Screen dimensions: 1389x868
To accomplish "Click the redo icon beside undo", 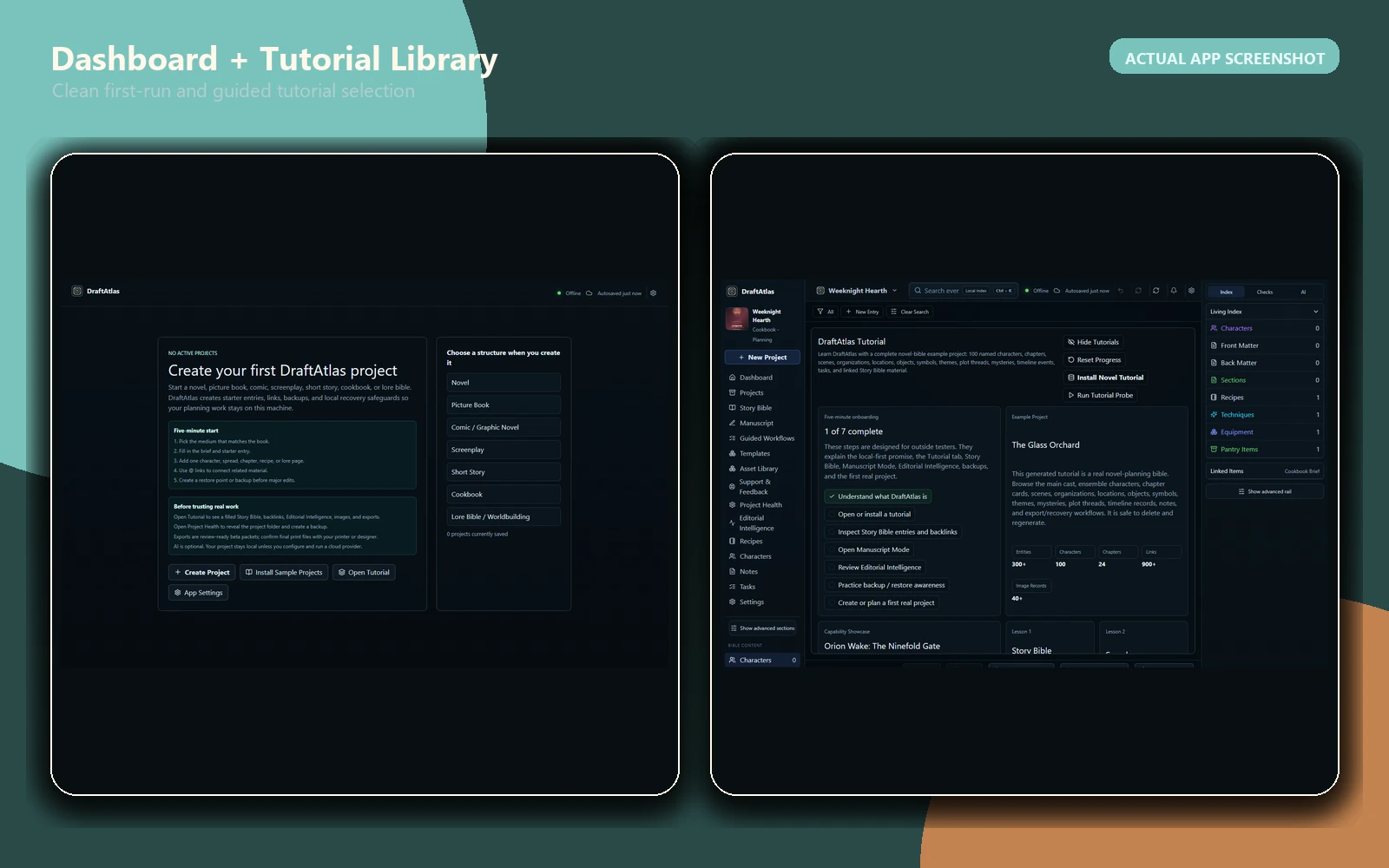I will pyautogui.click(x=1138, y=291).
